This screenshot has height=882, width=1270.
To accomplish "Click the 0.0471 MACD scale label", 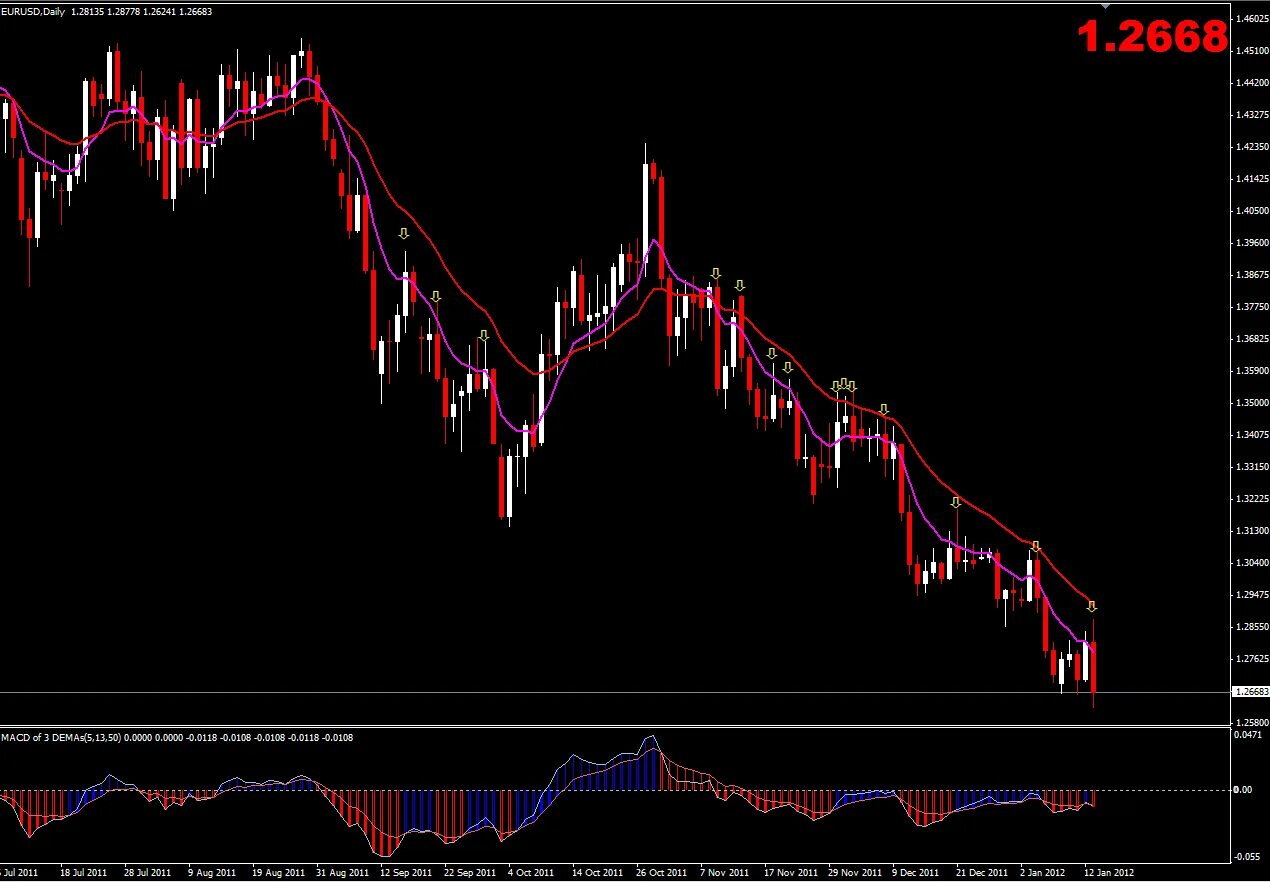I will [1249, 735].
